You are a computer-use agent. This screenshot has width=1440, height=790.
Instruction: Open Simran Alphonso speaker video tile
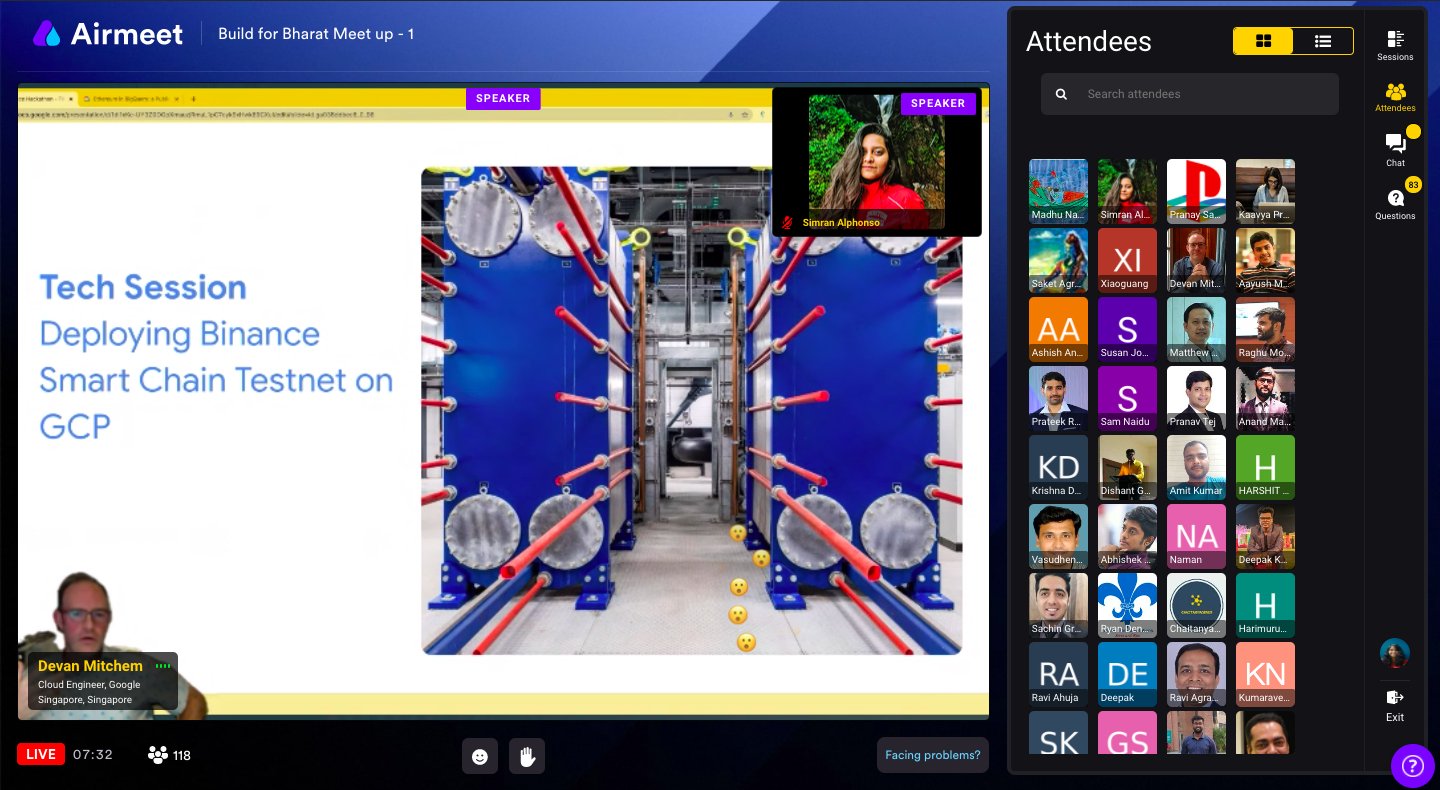click(x=877, y=162)
